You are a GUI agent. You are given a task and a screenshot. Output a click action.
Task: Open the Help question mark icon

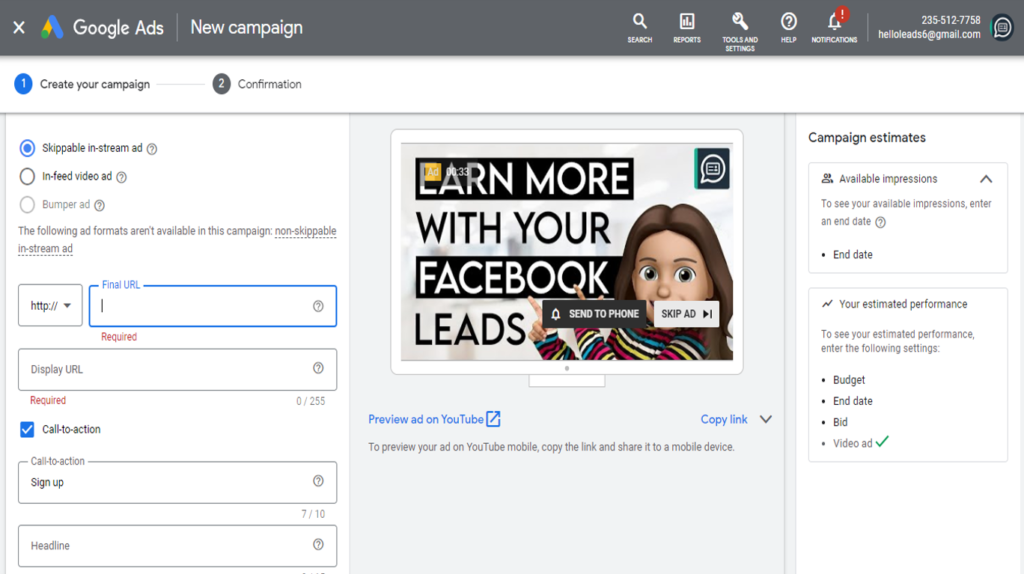788,28
